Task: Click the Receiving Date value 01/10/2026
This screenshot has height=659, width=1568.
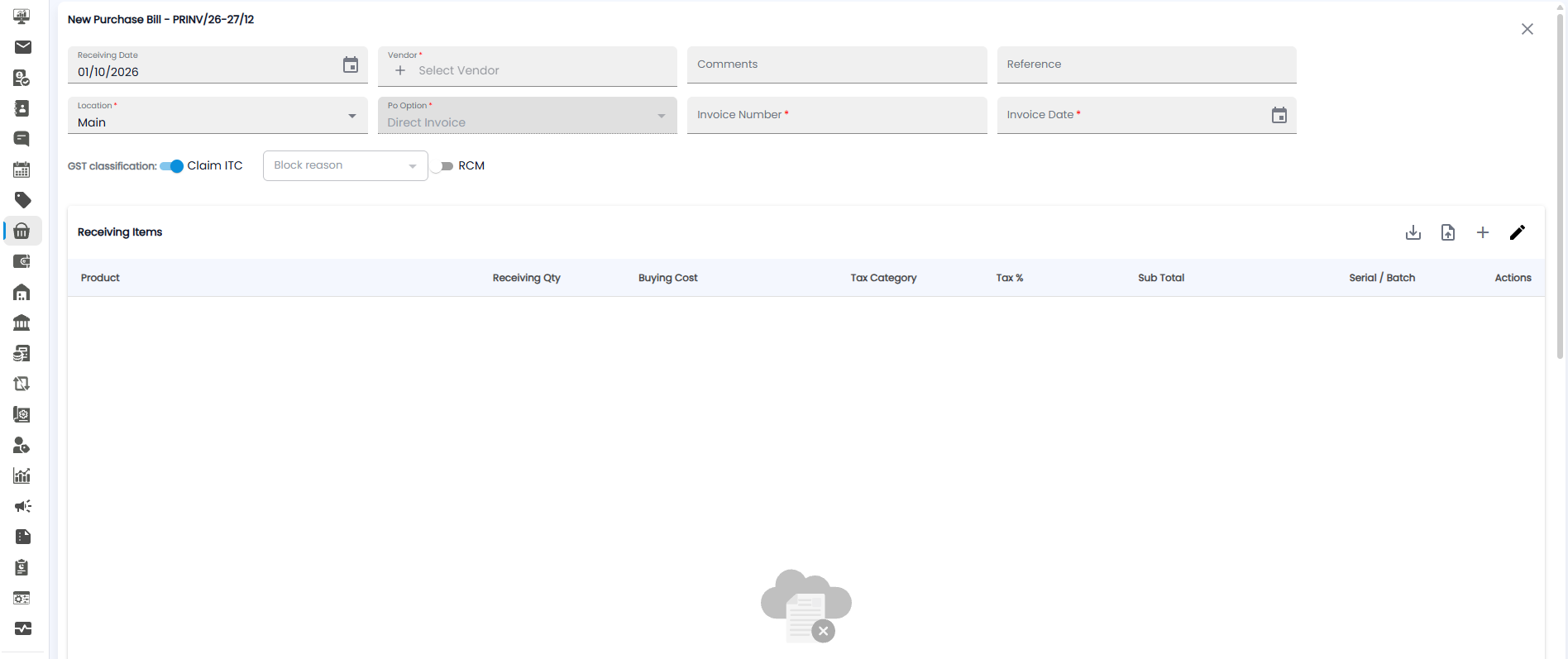Action: click(108, 72)
